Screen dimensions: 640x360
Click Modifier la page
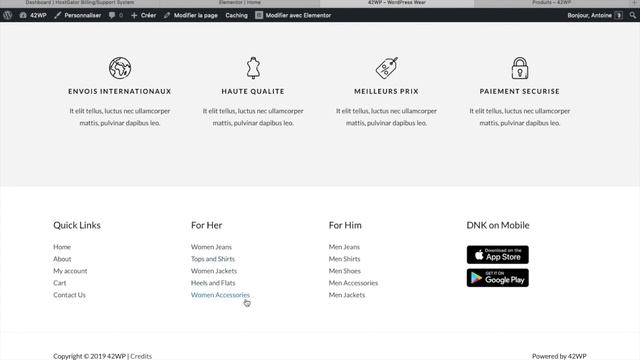point(191,15)
